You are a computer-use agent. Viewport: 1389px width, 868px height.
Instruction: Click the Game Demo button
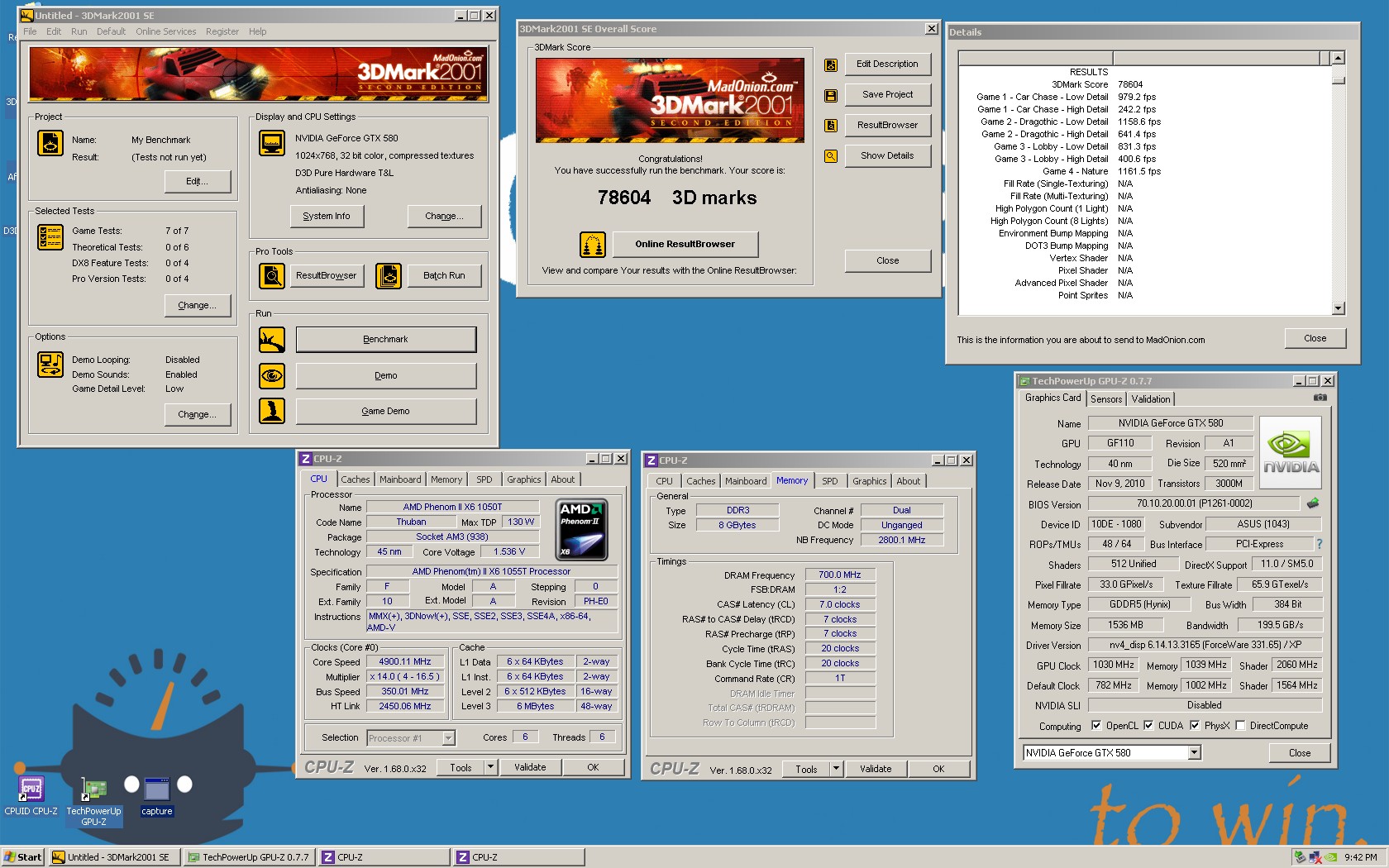click(386, 412)
